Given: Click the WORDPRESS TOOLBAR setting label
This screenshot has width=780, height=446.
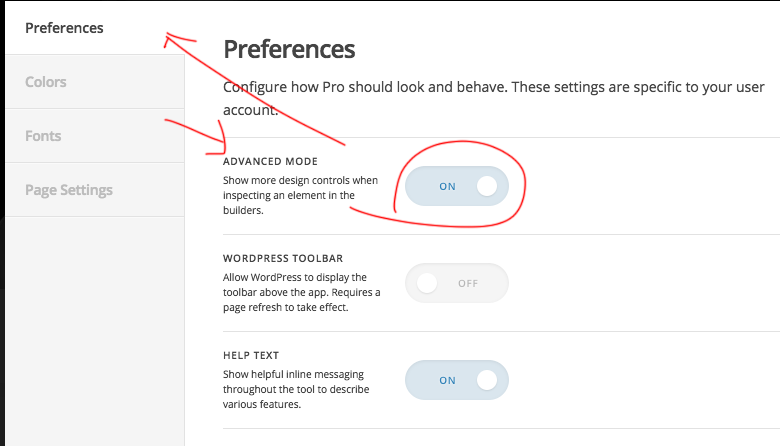Looking at the screenshot, I should click(283, 259).
